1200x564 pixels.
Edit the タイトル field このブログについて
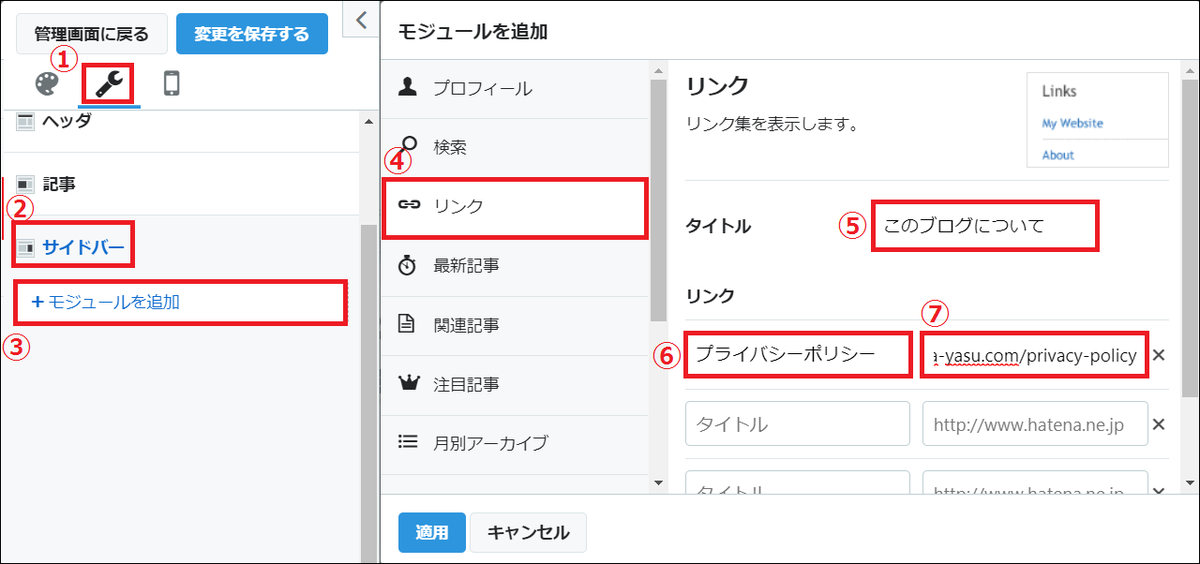coord(985,226)
